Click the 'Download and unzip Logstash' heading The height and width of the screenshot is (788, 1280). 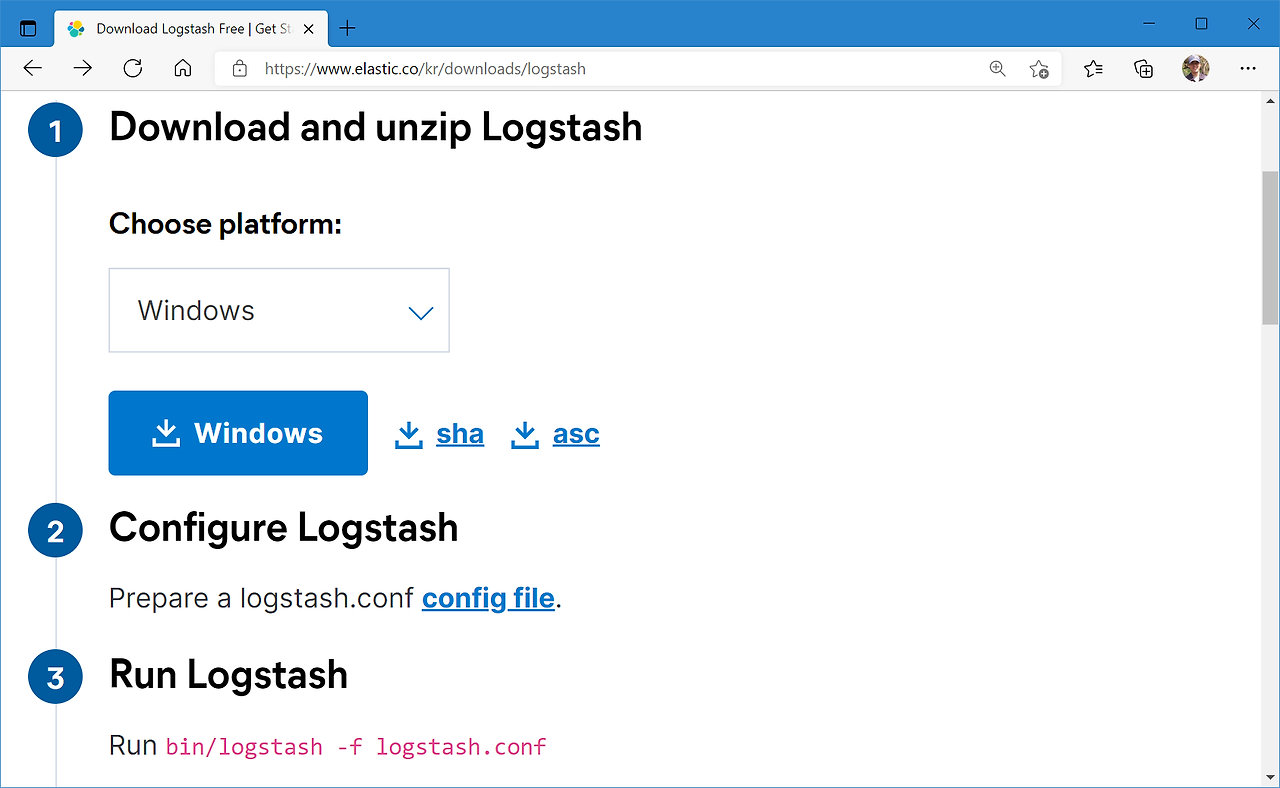coord(375,128)
